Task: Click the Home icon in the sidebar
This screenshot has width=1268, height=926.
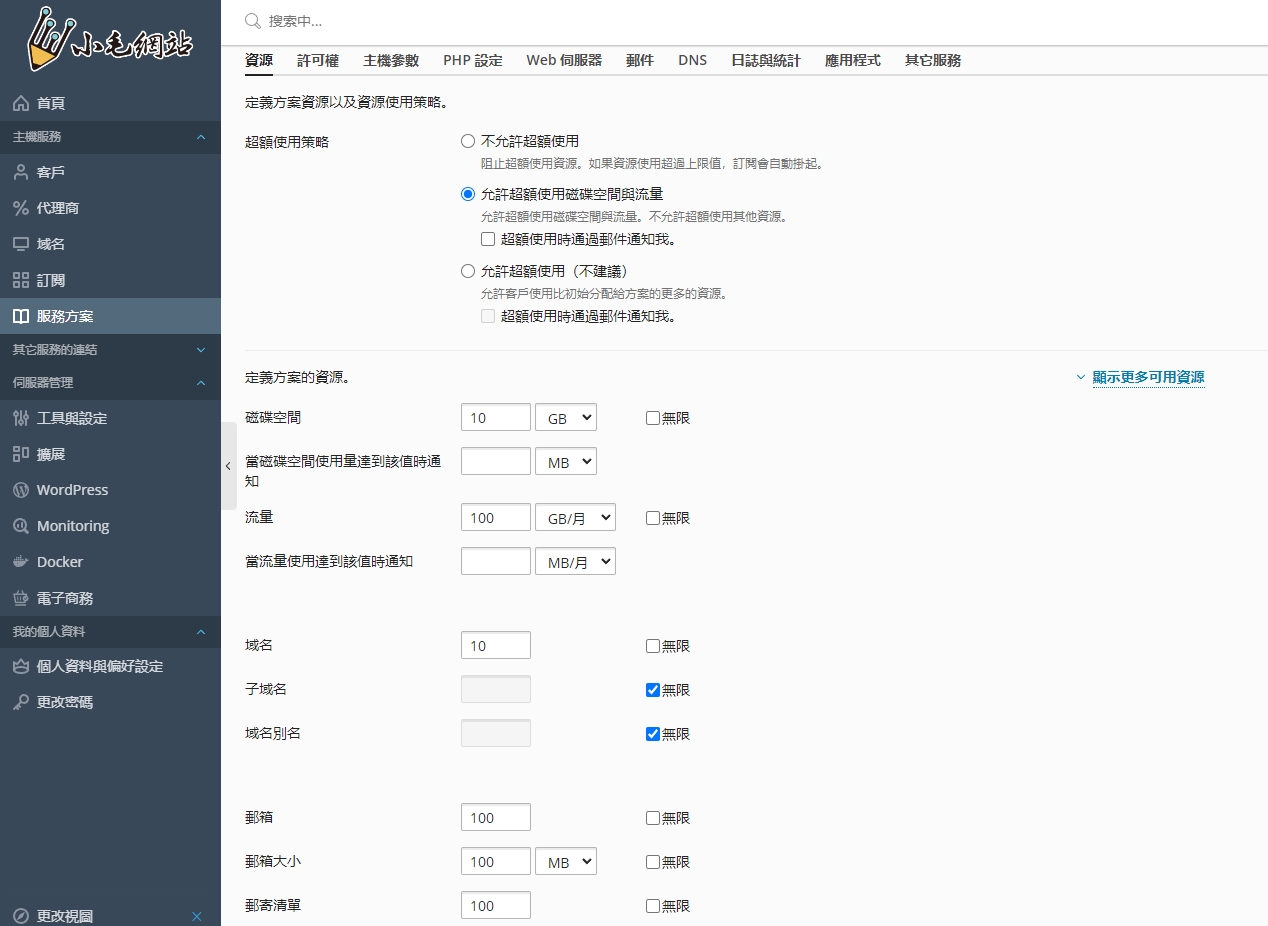Action: point(21,104)
